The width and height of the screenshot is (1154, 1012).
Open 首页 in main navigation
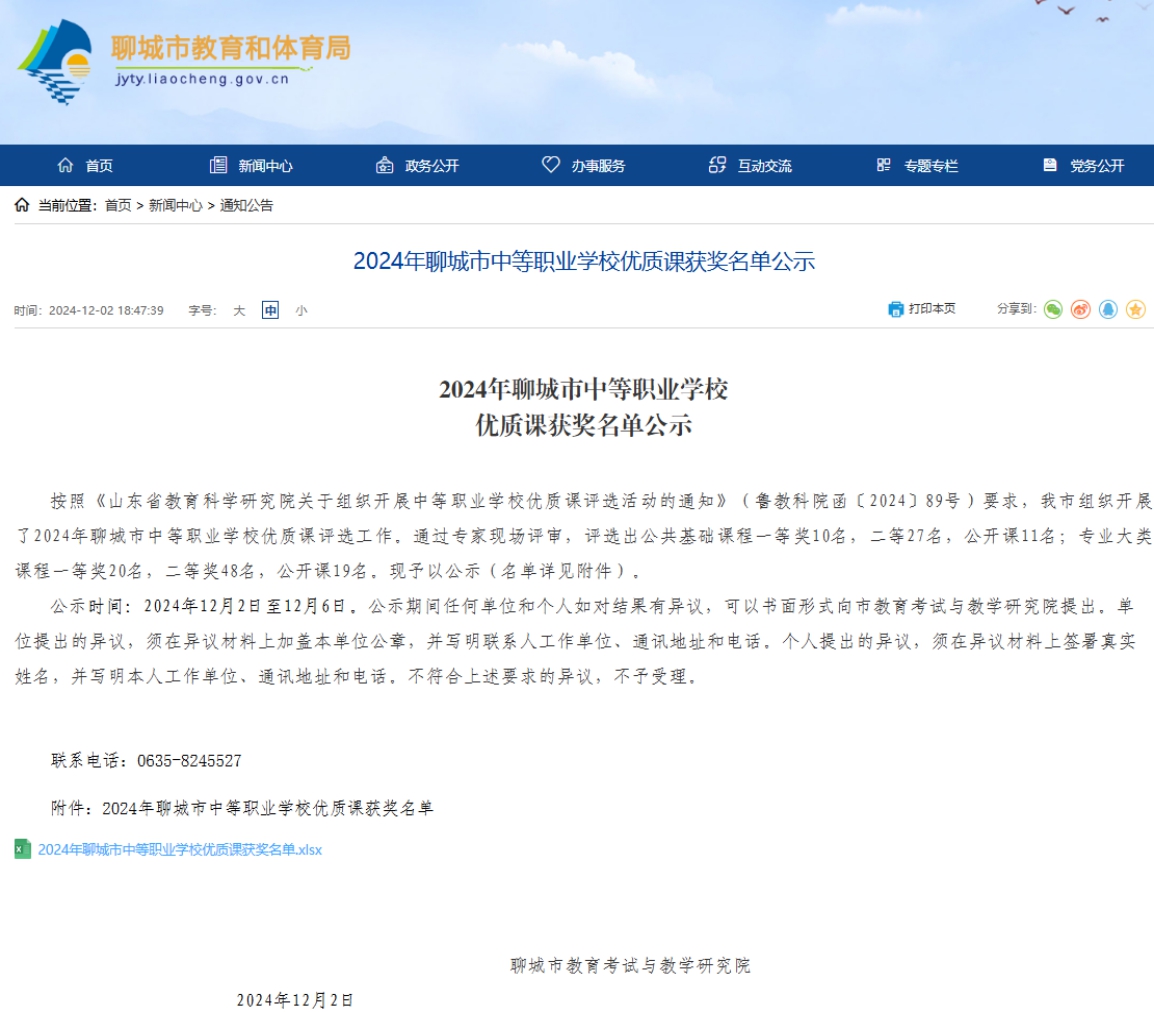[x=99, y=166]
